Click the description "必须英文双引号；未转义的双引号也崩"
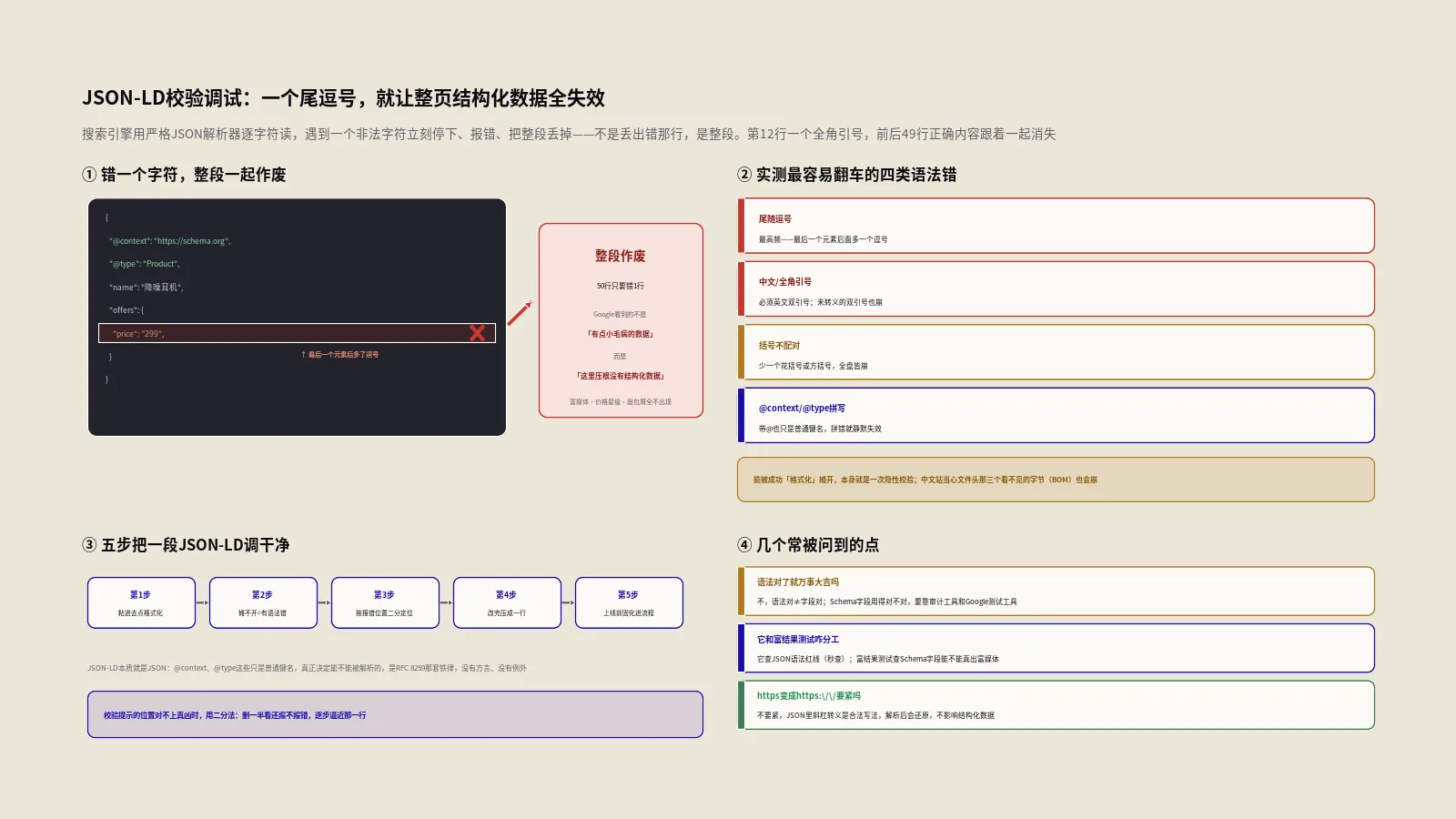Screen dimensions: 1456x819 (820, 302)
